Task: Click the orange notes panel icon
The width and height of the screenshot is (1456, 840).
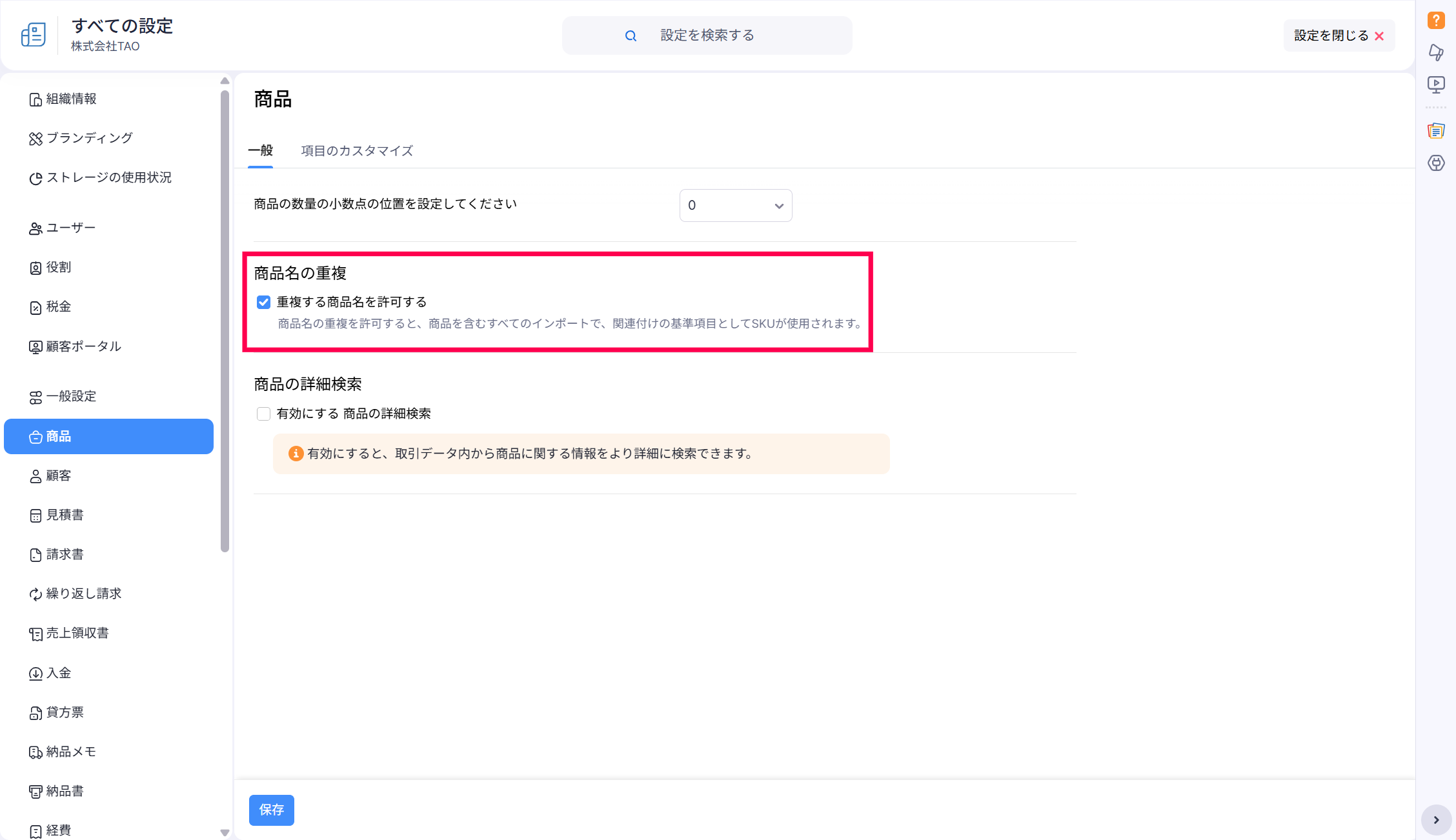Action: coord(1436,131)
